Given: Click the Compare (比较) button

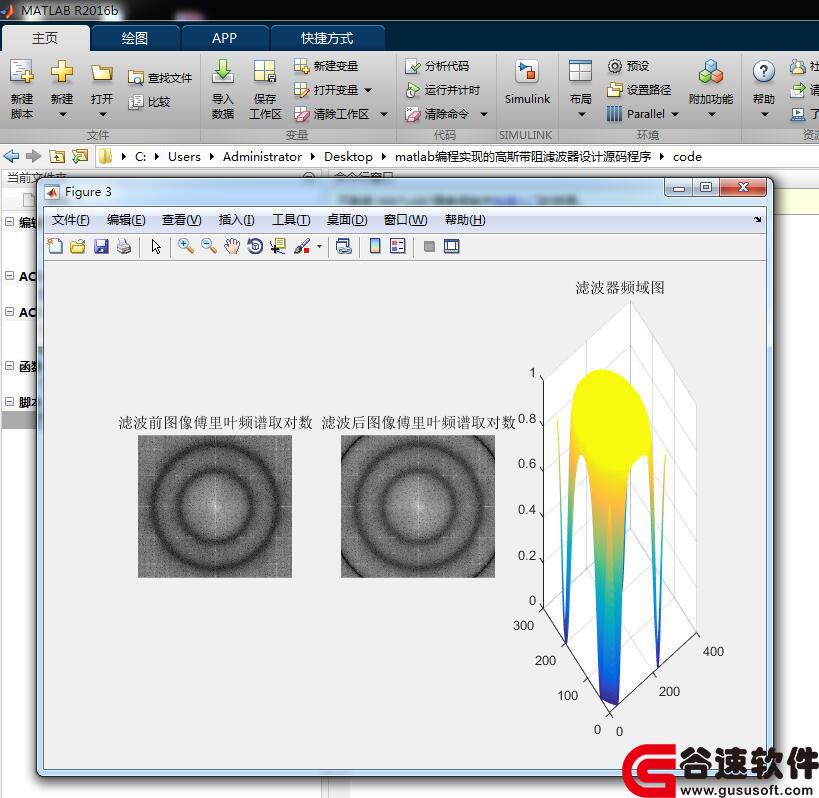Looking at the screenshot, I should (149, 101).
